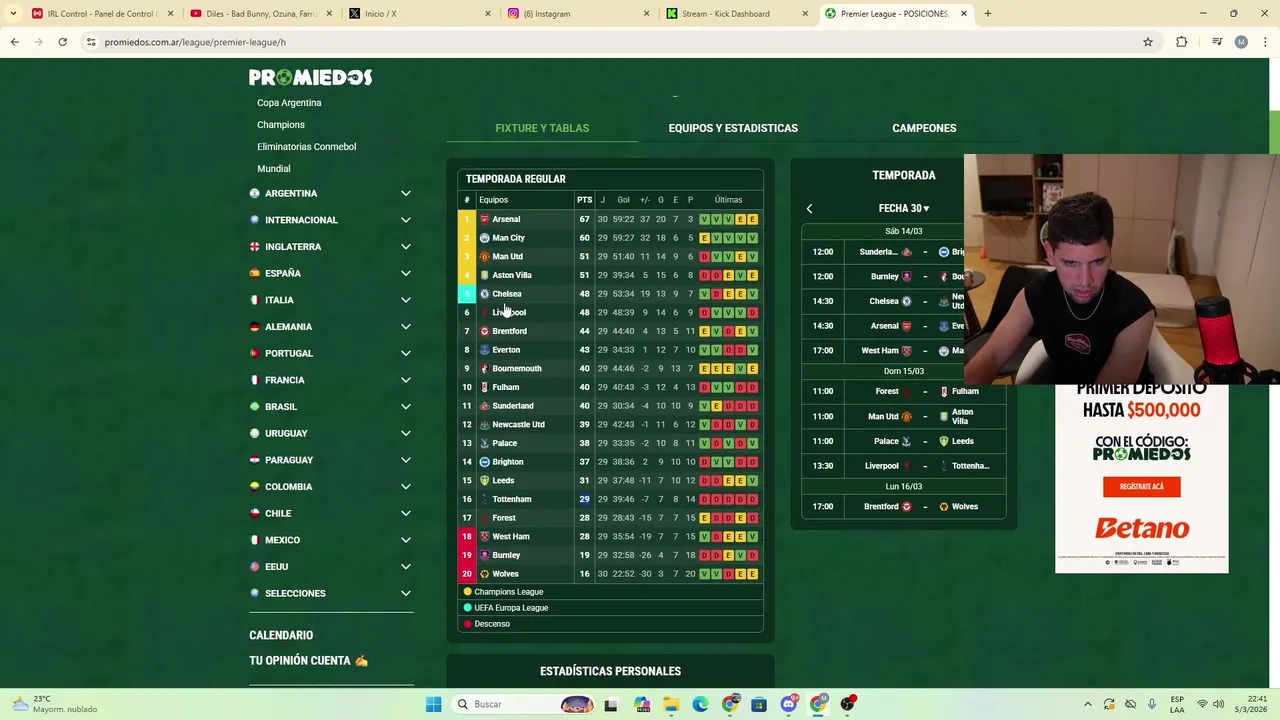
Task: Click Bournemouth row in standings
Action: point(610,369)
